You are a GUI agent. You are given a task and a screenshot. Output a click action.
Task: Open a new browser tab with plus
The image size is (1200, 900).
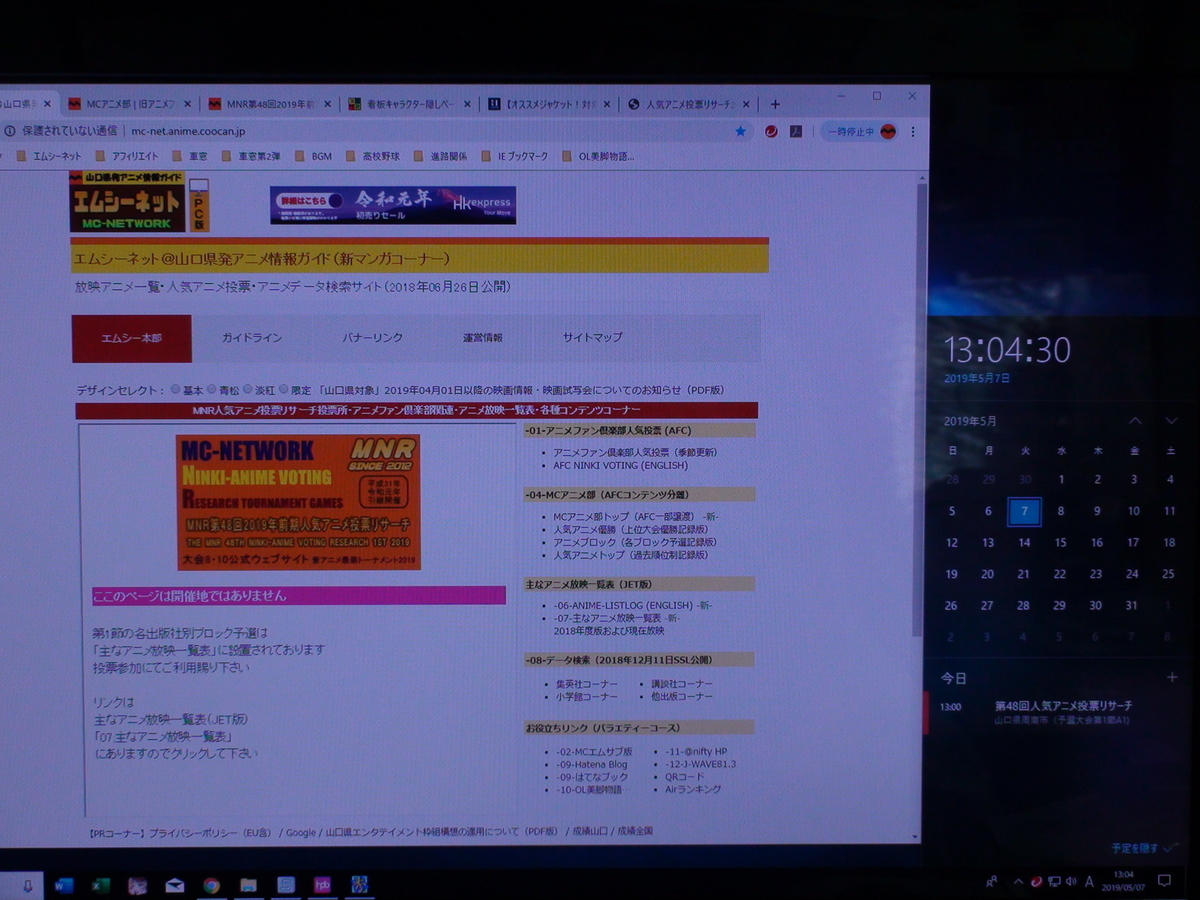tap(774, 104)
